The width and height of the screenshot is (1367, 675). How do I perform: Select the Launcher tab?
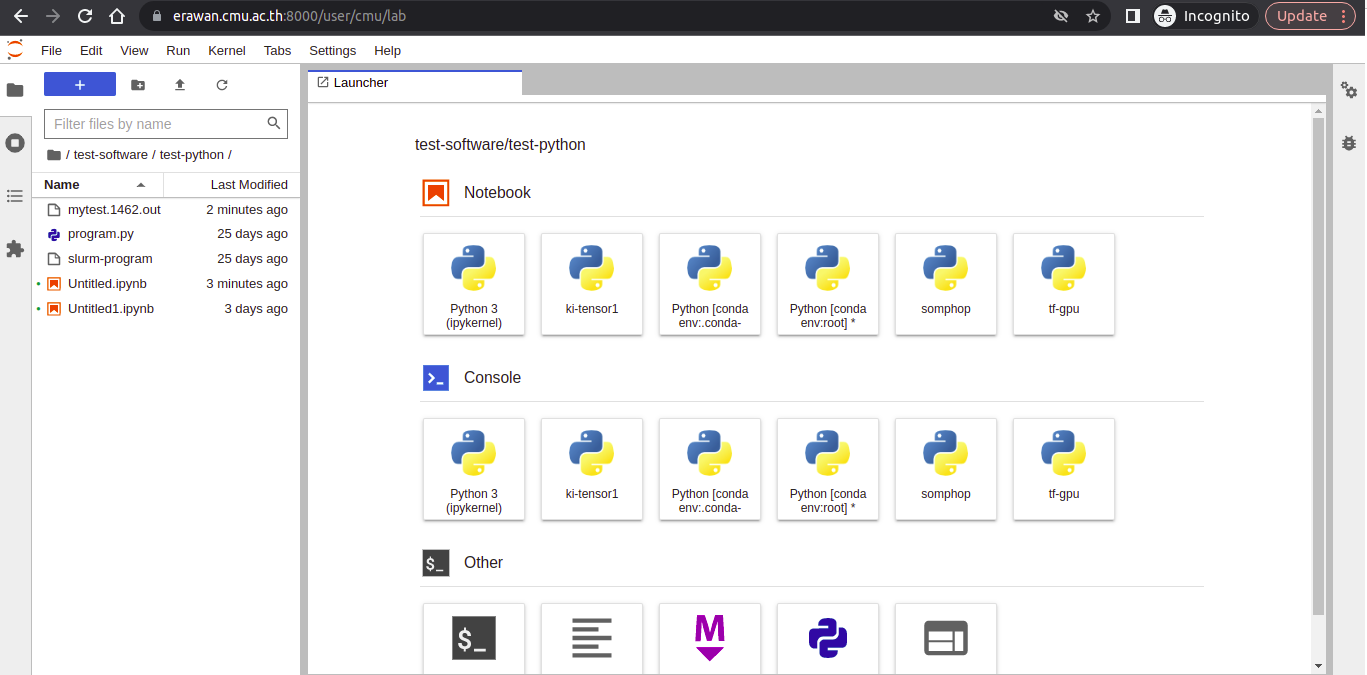(x=415, y=83)
